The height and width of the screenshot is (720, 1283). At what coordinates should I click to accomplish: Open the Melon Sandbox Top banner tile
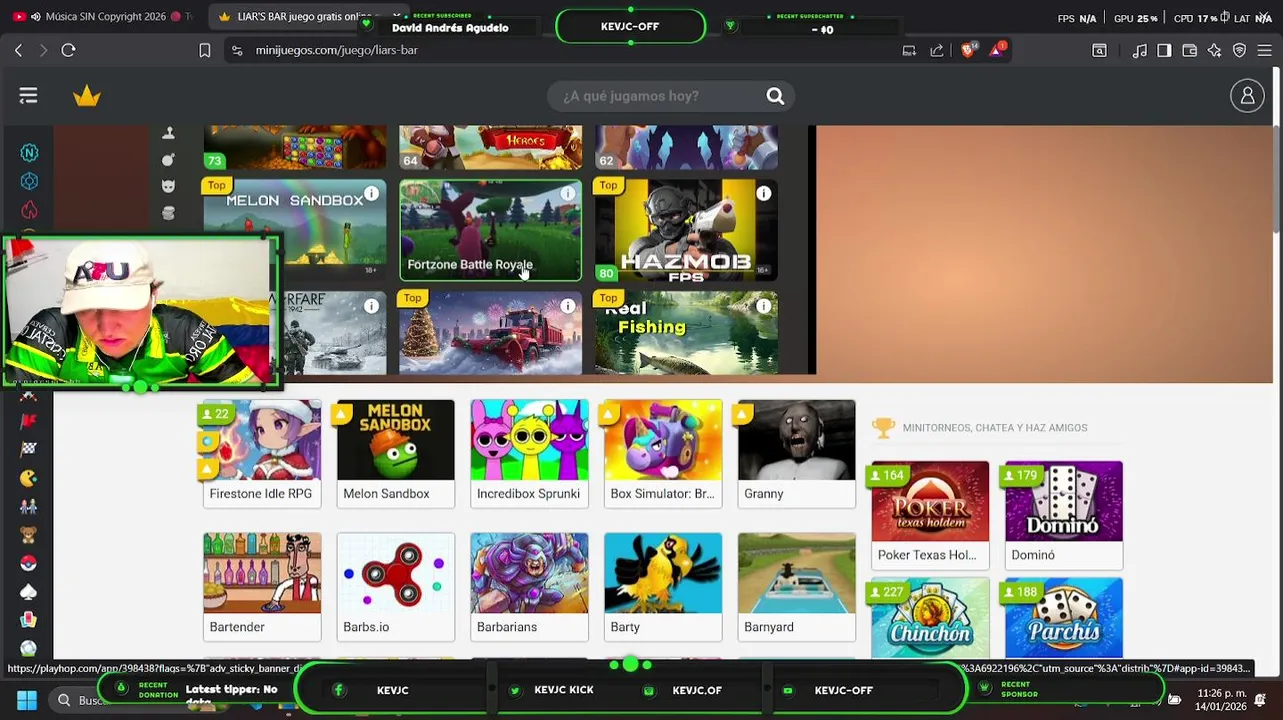tap(294, 230)
